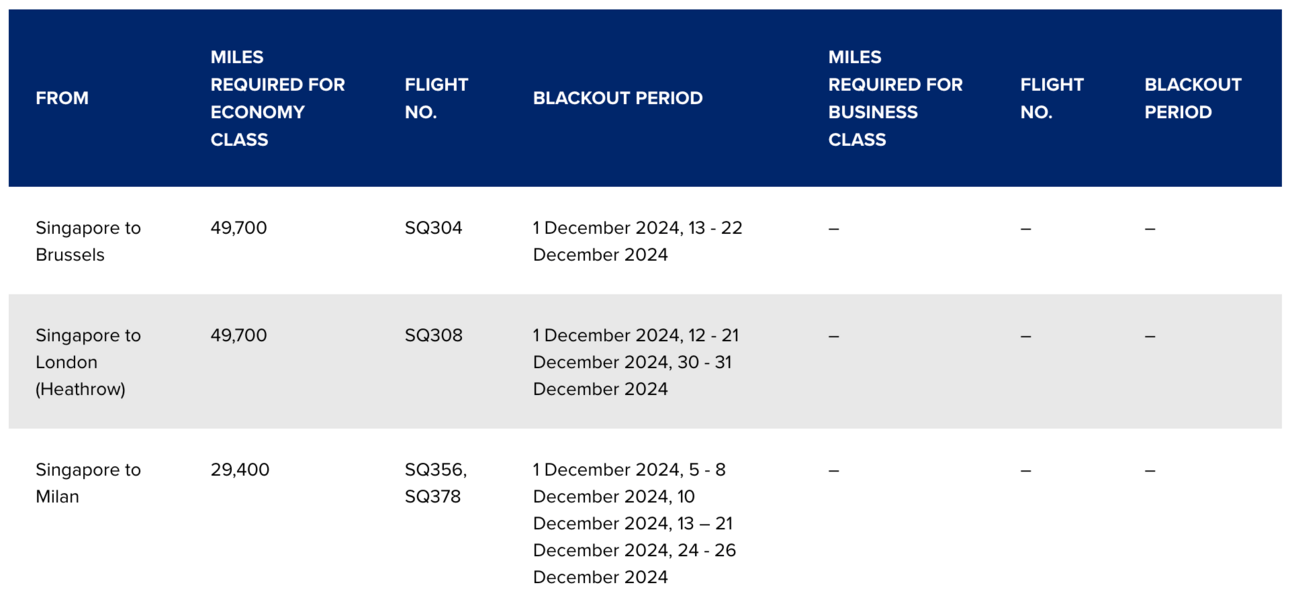Screen dimensions: 1292x610
Task: Select flight number SQ304
Action: click(x=434, y=228)
